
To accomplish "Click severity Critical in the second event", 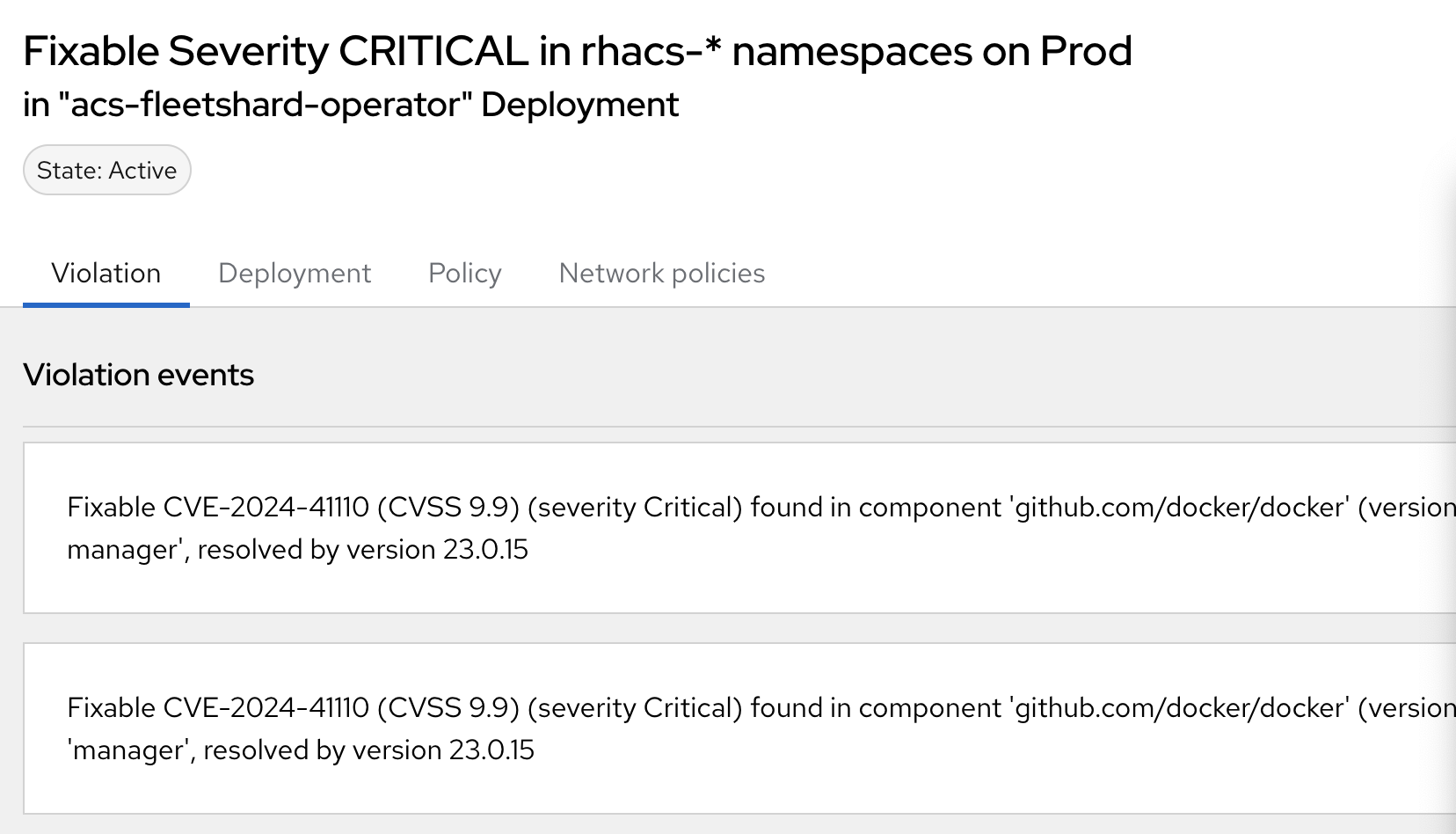I will pyautogui.click(x=636, y=708).
